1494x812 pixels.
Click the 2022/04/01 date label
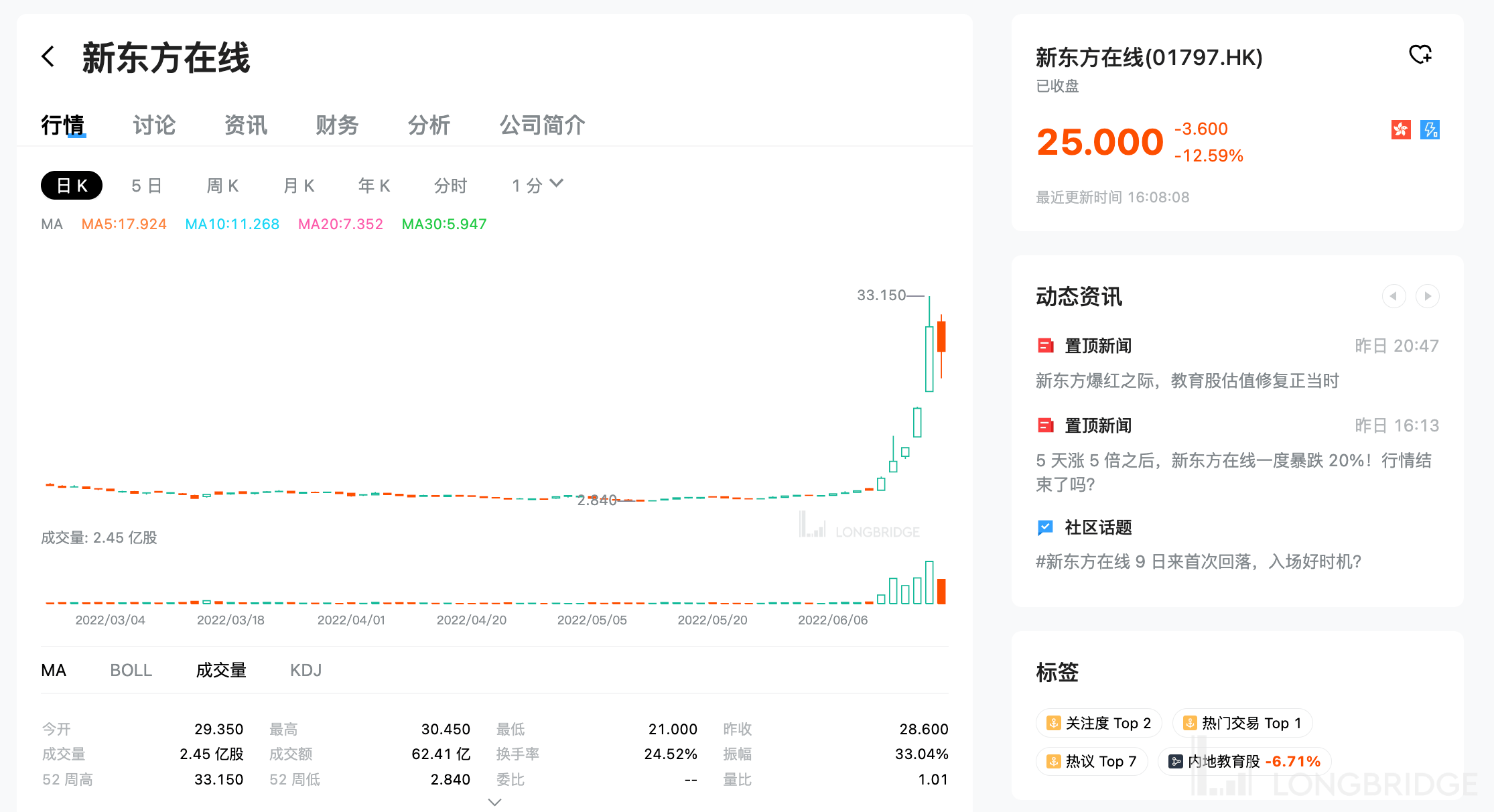pos(351,620)
